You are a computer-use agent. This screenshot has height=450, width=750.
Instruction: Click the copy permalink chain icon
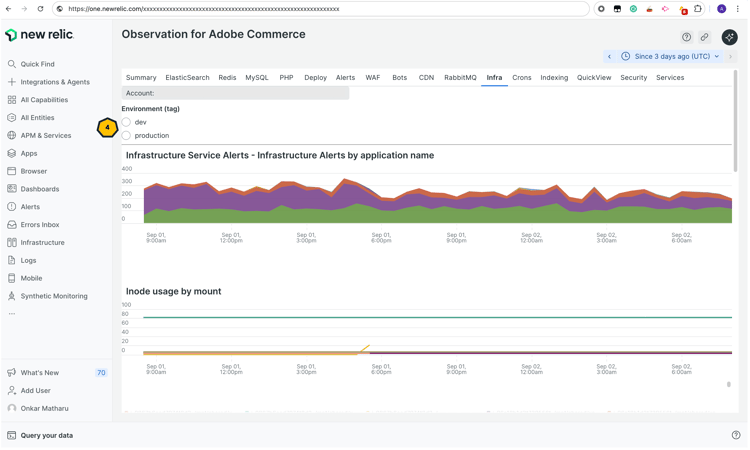(704, 37)
